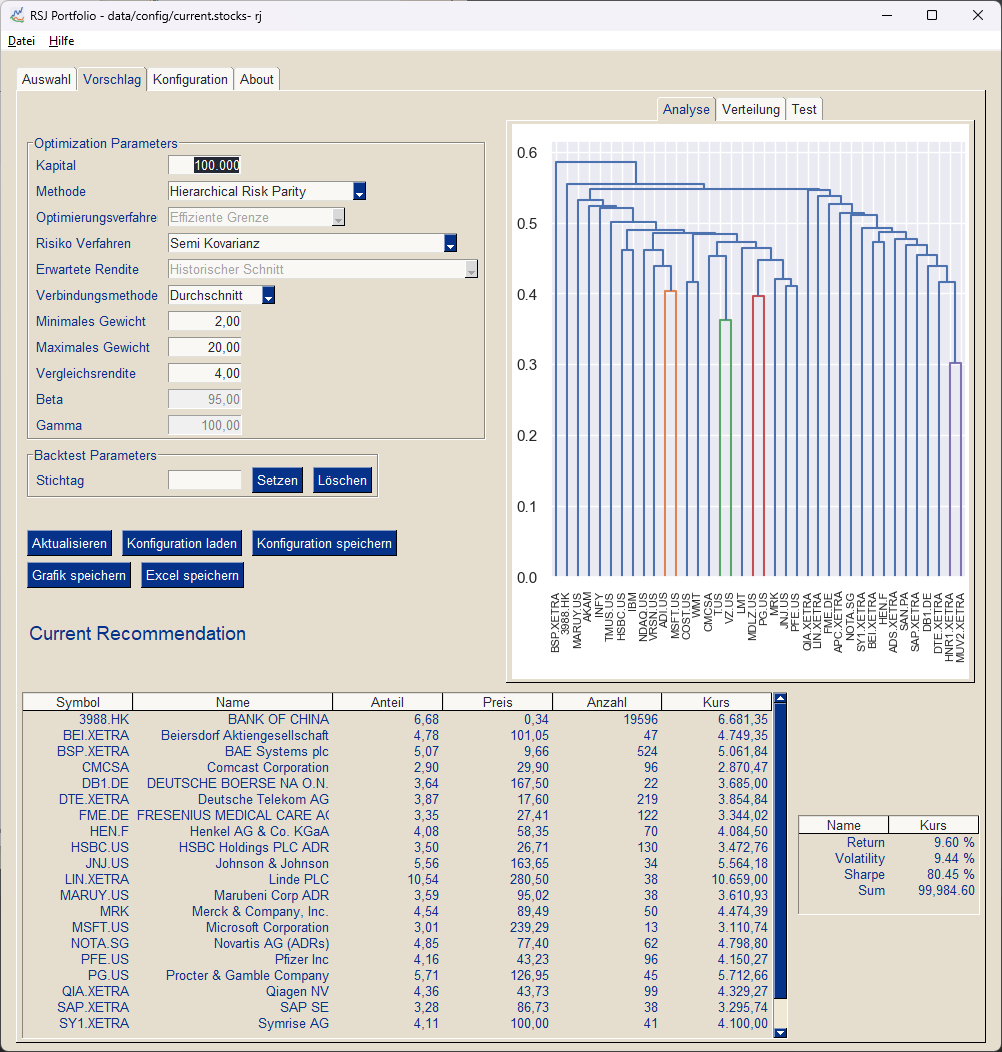Click the Setzen button
1002x1052 pixels.
277,480
